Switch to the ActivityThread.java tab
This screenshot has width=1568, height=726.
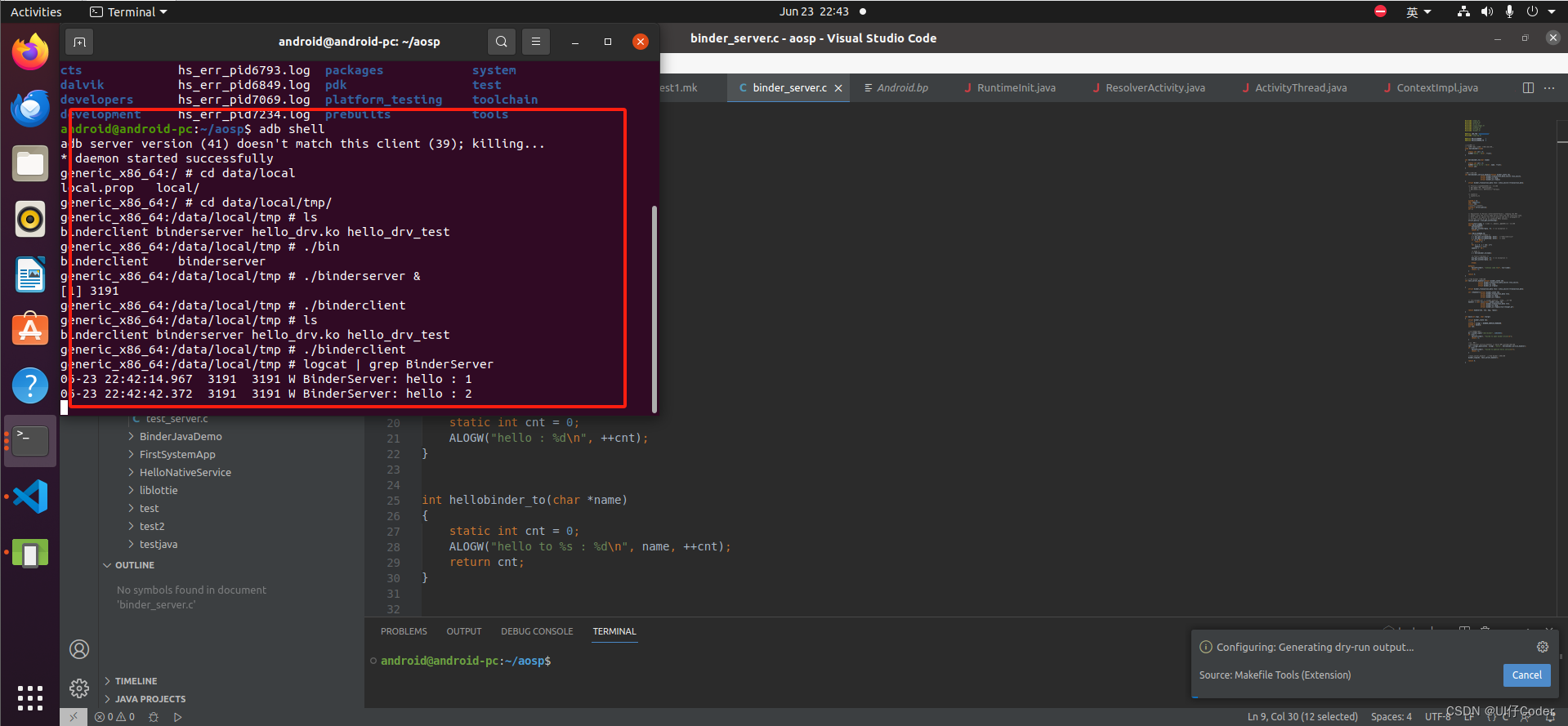1301,87
